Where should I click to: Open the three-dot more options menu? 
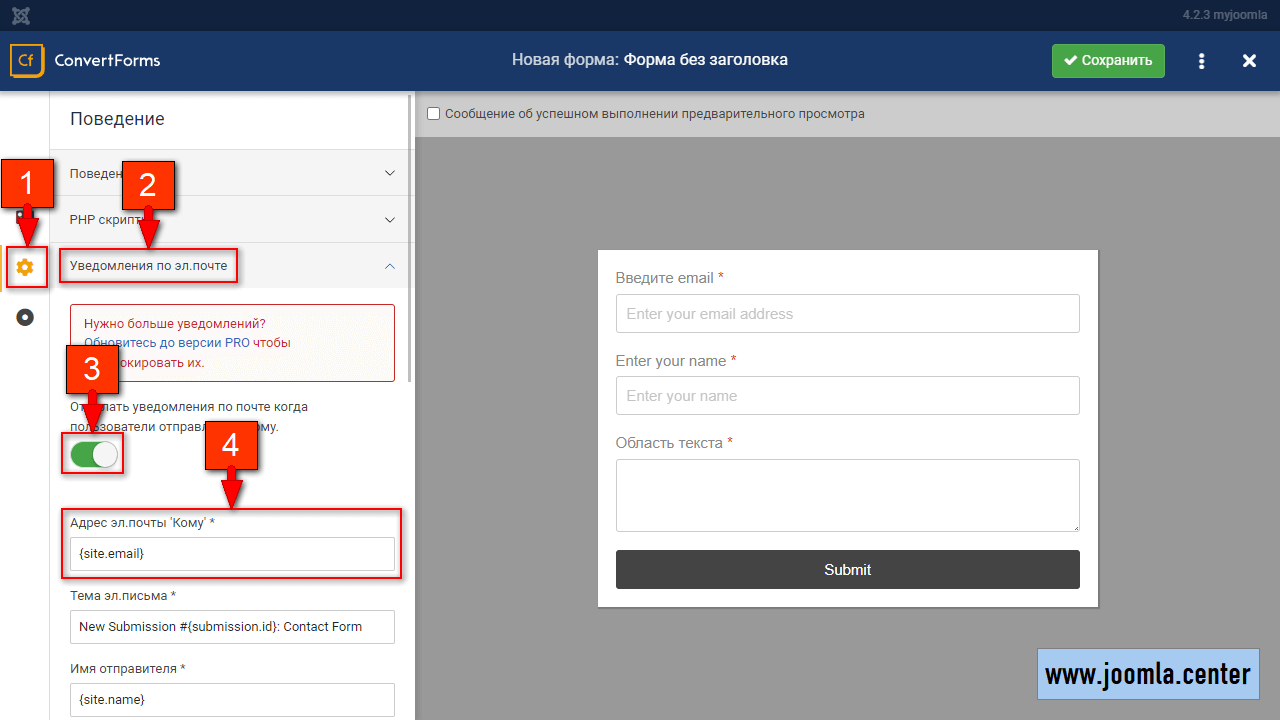pos(1201,61)
